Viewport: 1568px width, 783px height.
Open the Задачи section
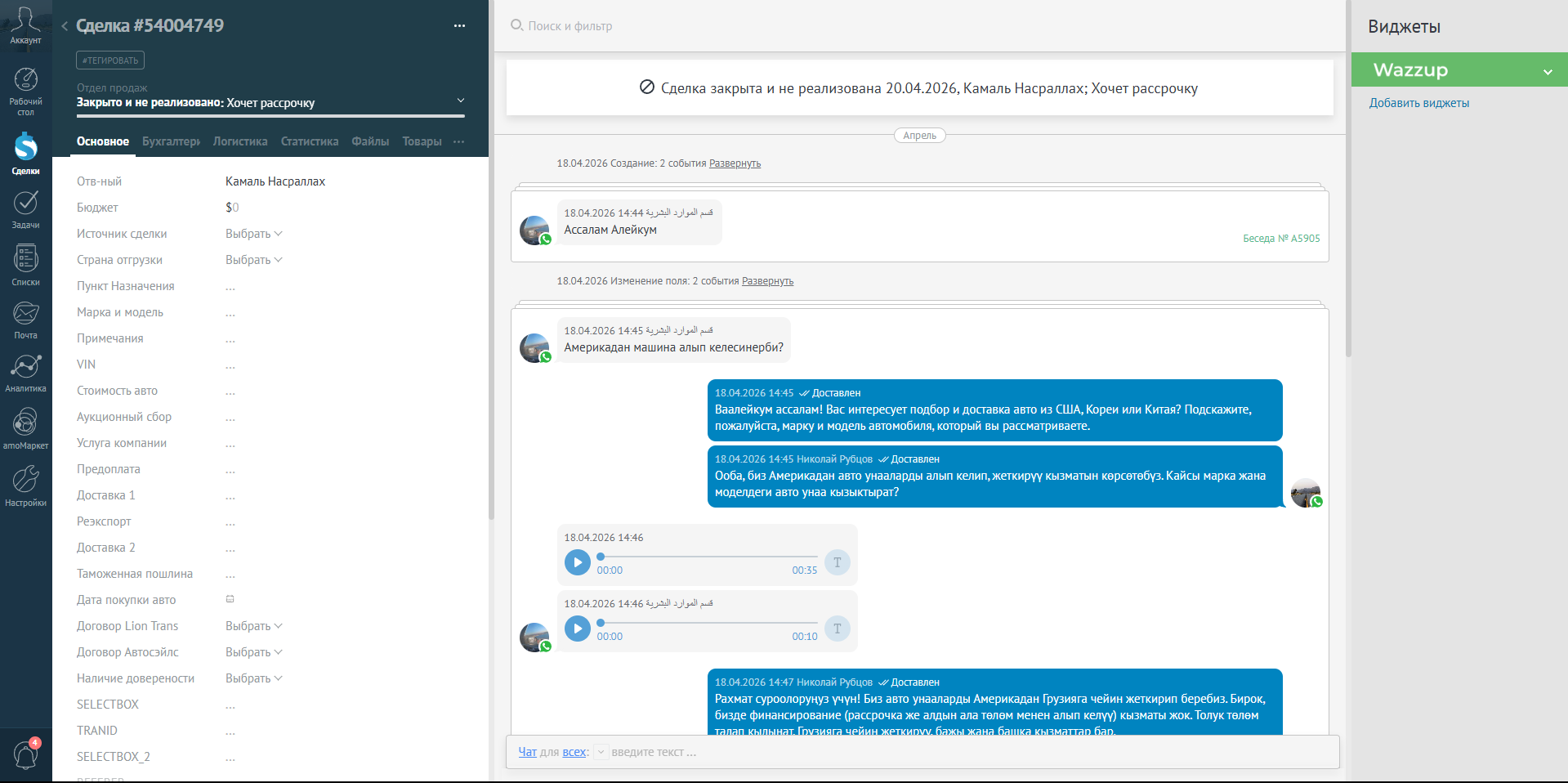point(25,209)
